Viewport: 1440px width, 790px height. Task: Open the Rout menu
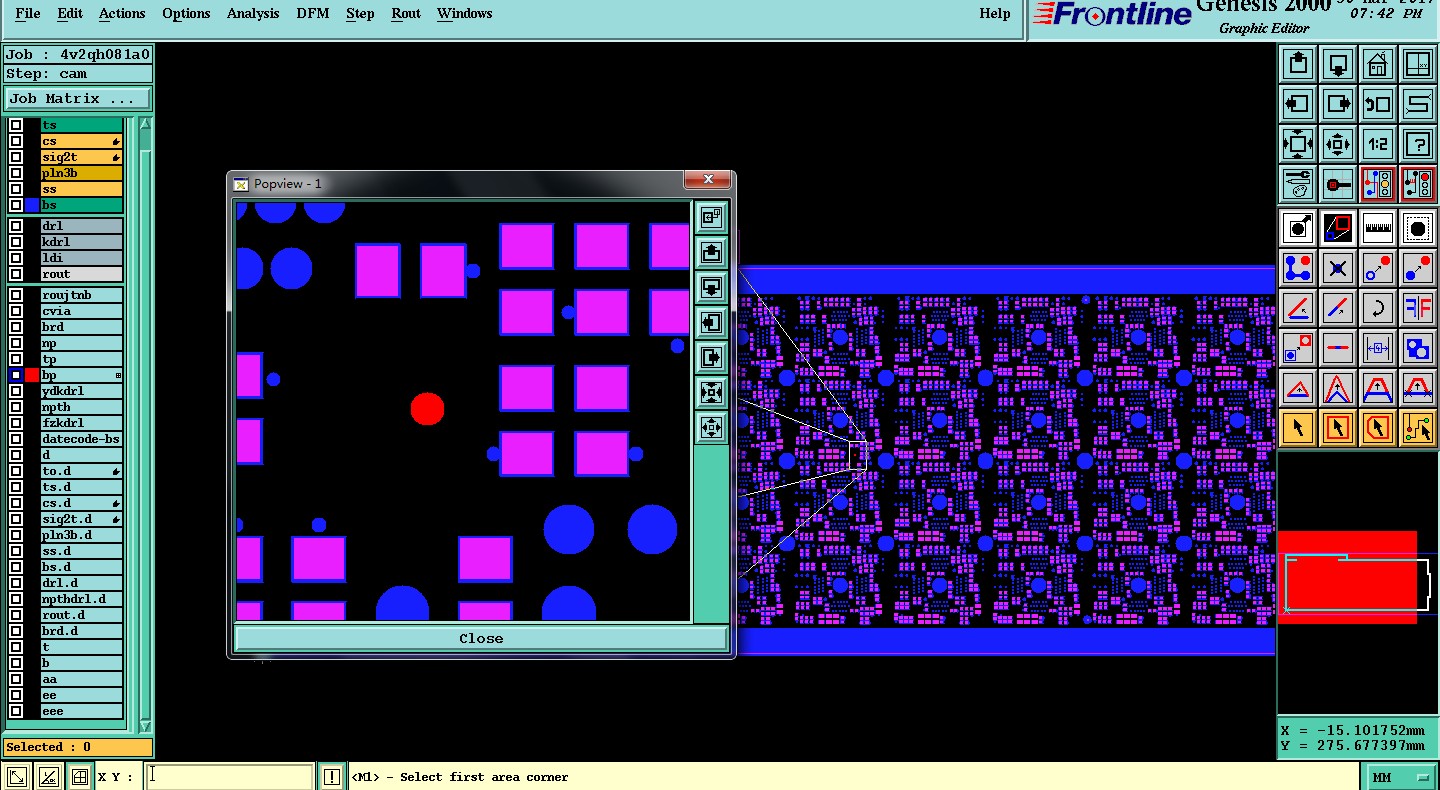coord(406,13)
